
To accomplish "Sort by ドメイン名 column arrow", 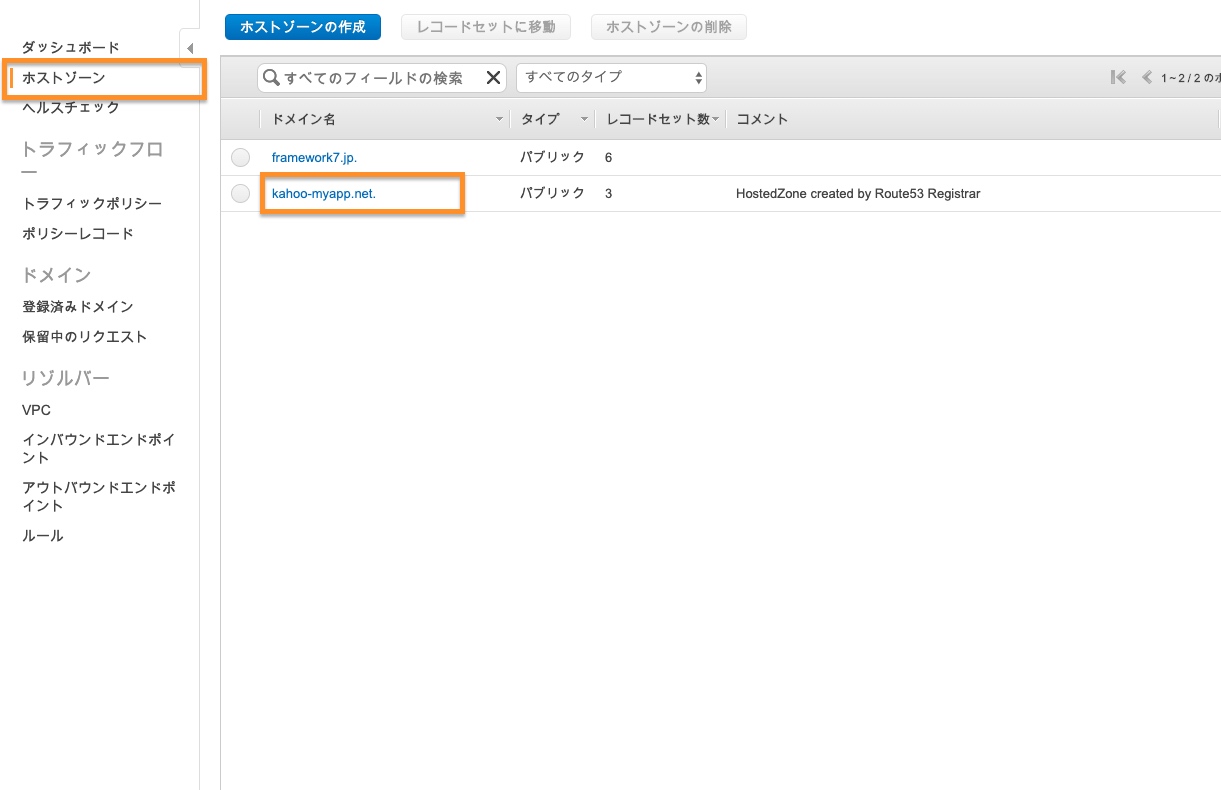I will click(500, 120).
